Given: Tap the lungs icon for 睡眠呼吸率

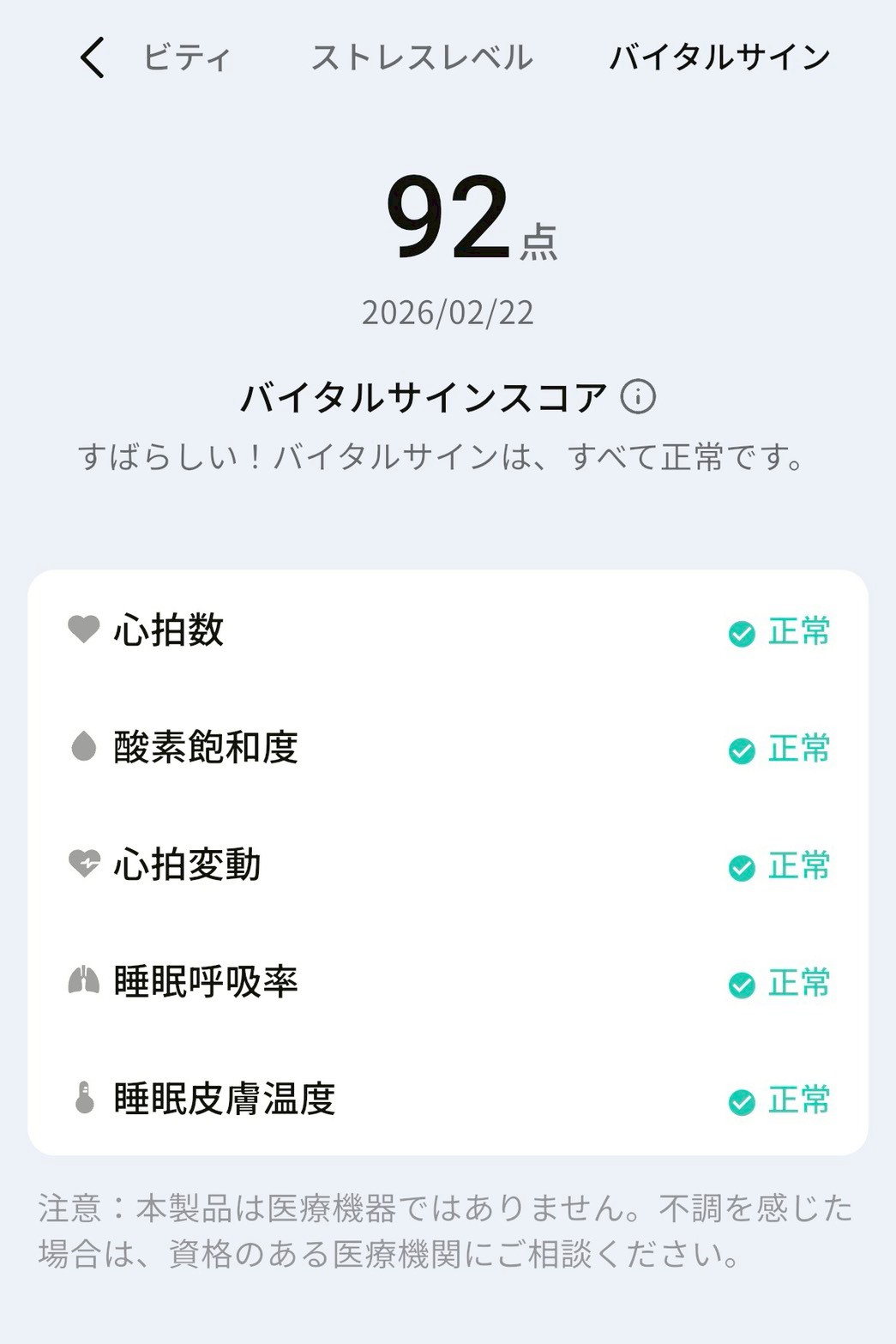Looking at the screenshot, I should coord(84,980).
